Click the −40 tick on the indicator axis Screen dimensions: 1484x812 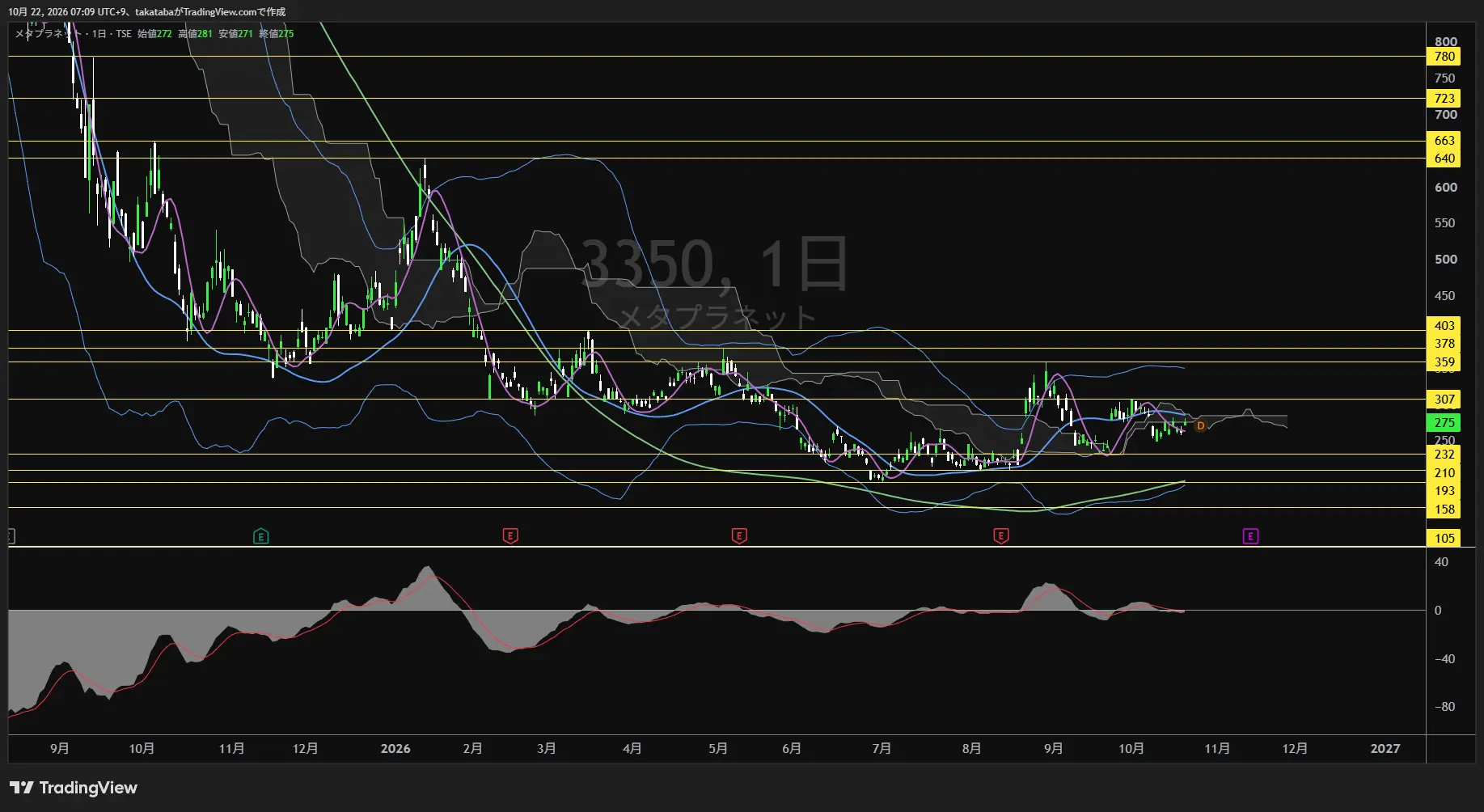click(x=1444, y=659)
